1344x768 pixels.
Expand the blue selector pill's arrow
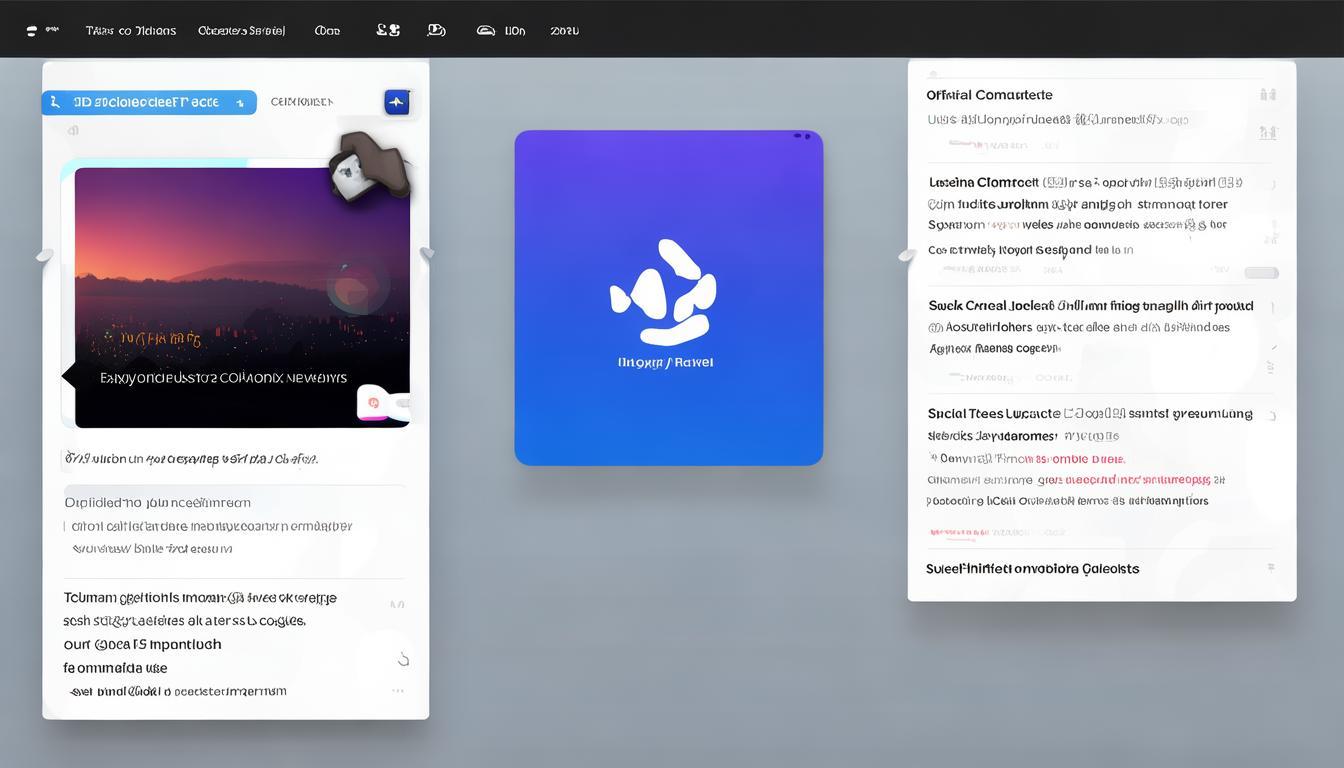[240, 103]
